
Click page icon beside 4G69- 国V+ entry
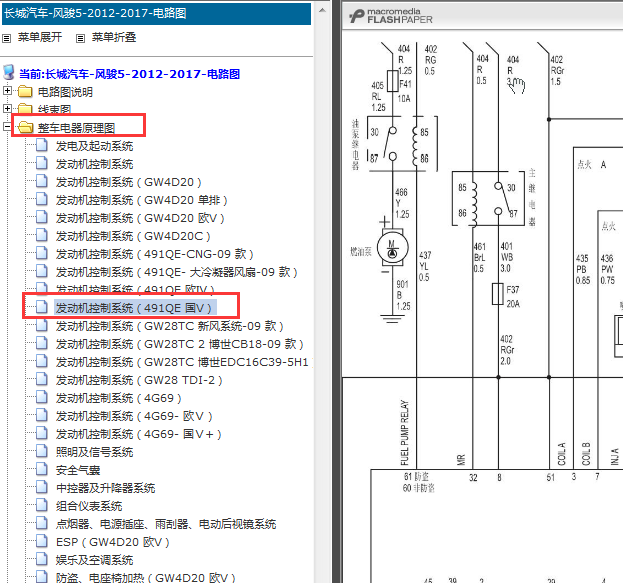(x=42, y=433)
